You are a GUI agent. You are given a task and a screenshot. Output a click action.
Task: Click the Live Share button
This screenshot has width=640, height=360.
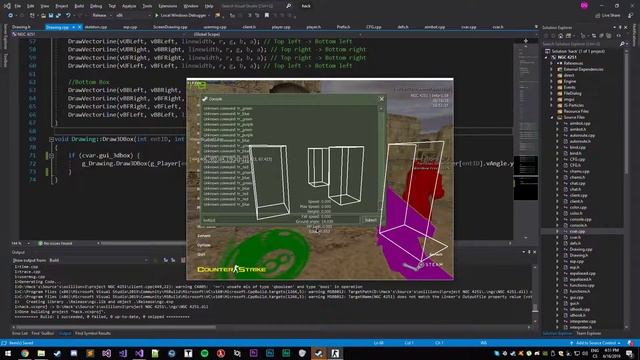[608, 16]
